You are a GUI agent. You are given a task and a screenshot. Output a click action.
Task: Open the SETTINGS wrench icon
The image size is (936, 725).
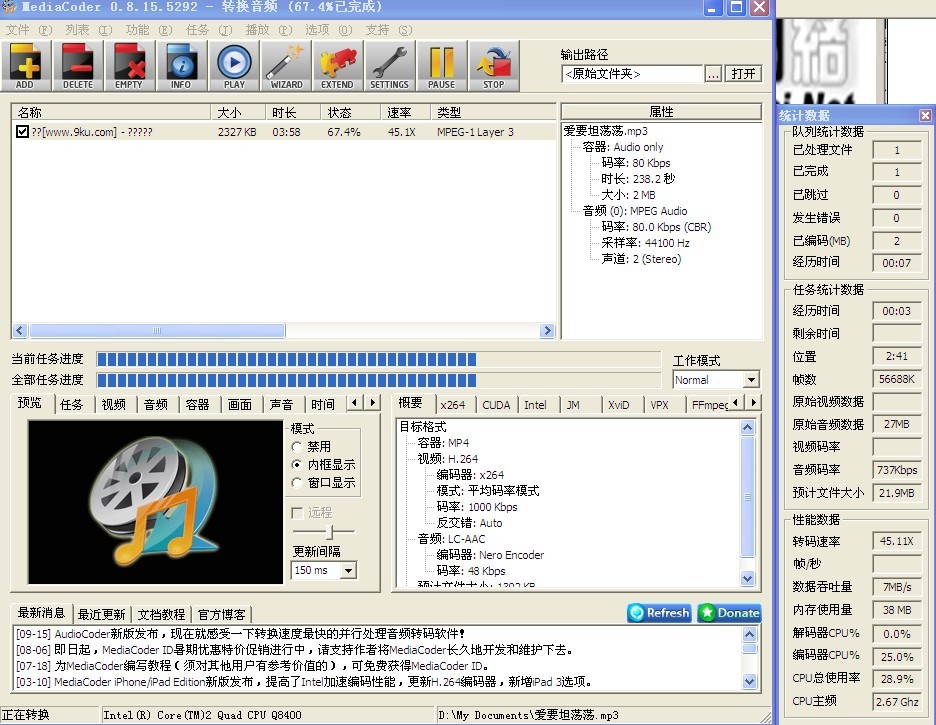click(x=389, y=66)
